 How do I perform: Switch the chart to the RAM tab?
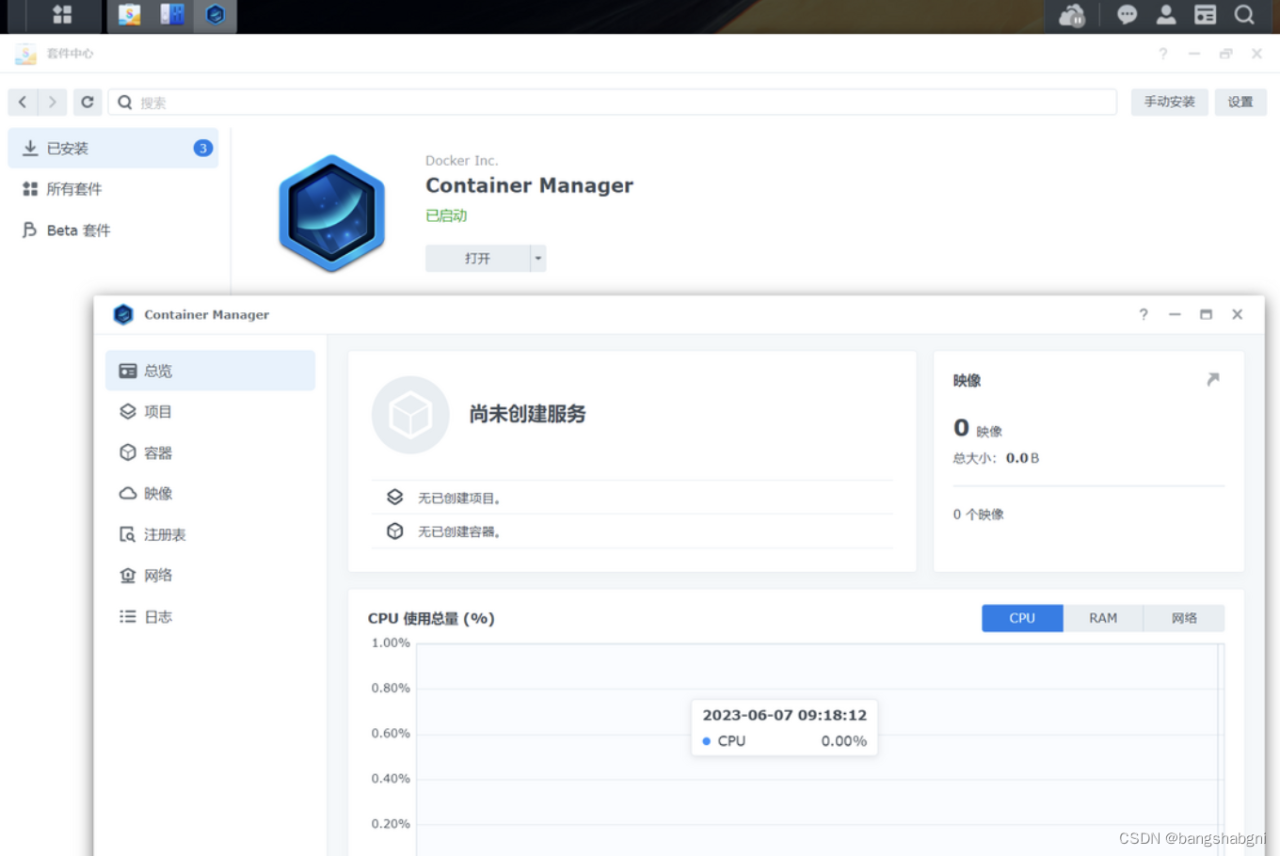(x=1103, y=618)
